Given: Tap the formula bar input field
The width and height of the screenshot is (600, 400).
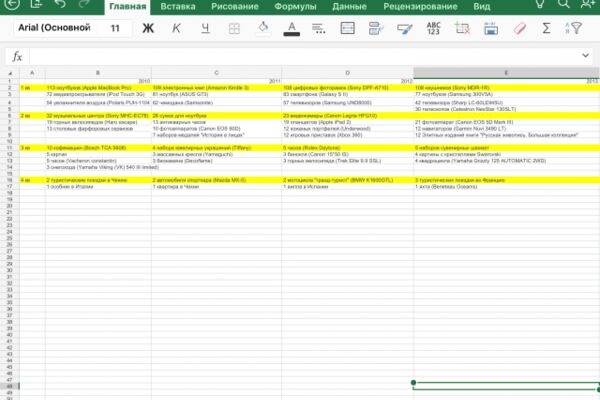Looking at the screenshot, I should pyautogui.click(x=304, y=57).
